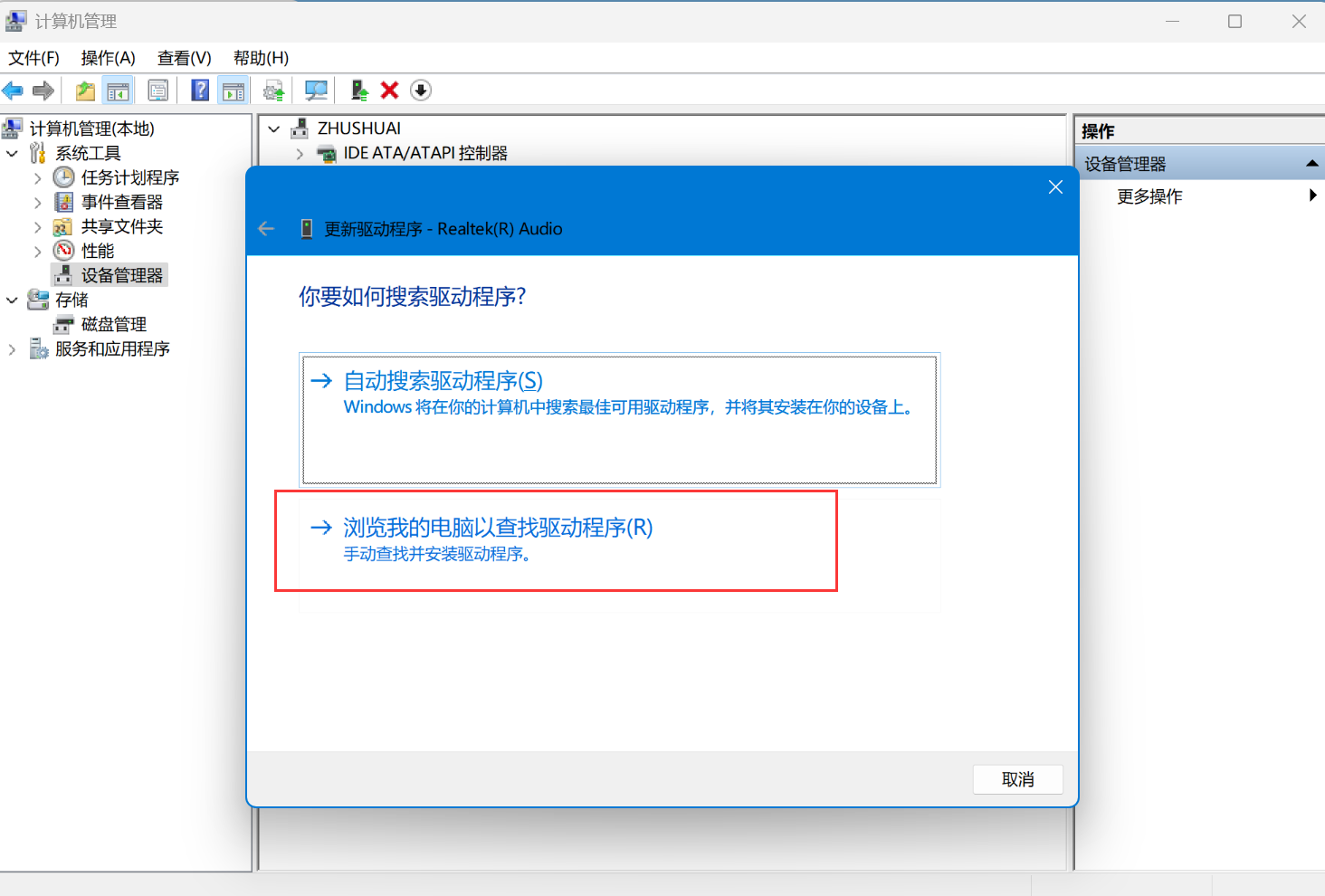Click the 存储 tree icon
The image size is (1325, 896).
38,300
